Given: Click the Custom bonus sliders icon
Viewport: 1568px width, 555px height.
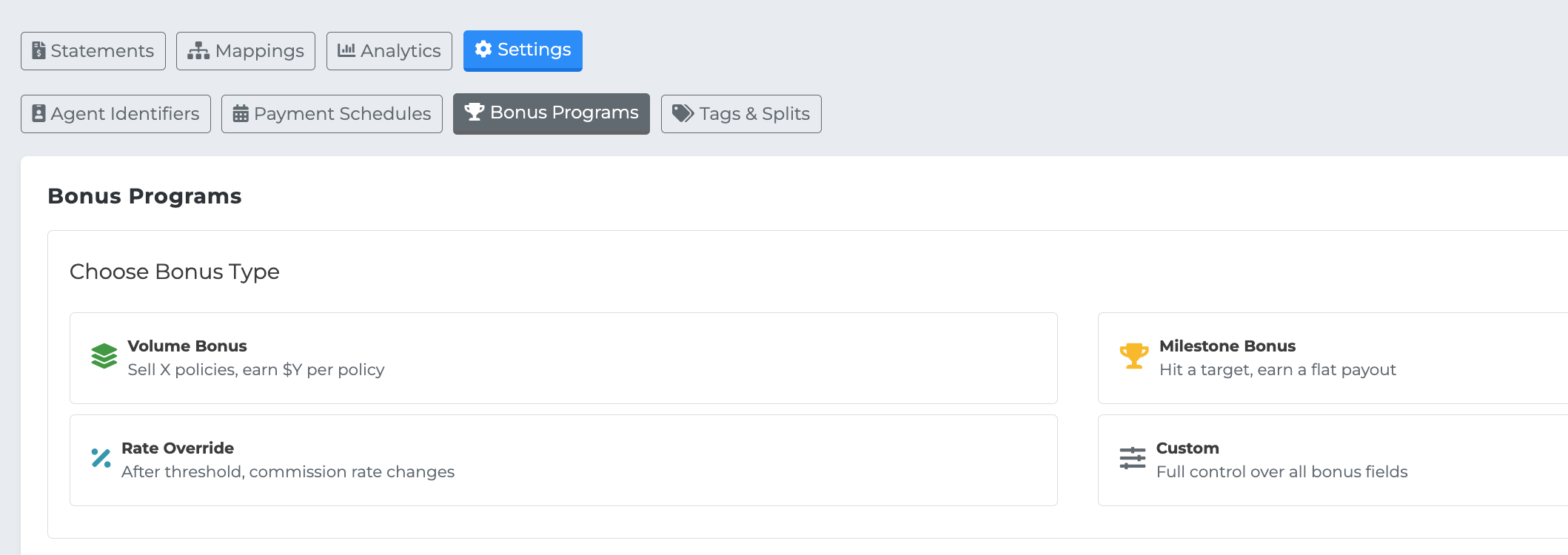Looking at the screenshot, I should 1133,458.
